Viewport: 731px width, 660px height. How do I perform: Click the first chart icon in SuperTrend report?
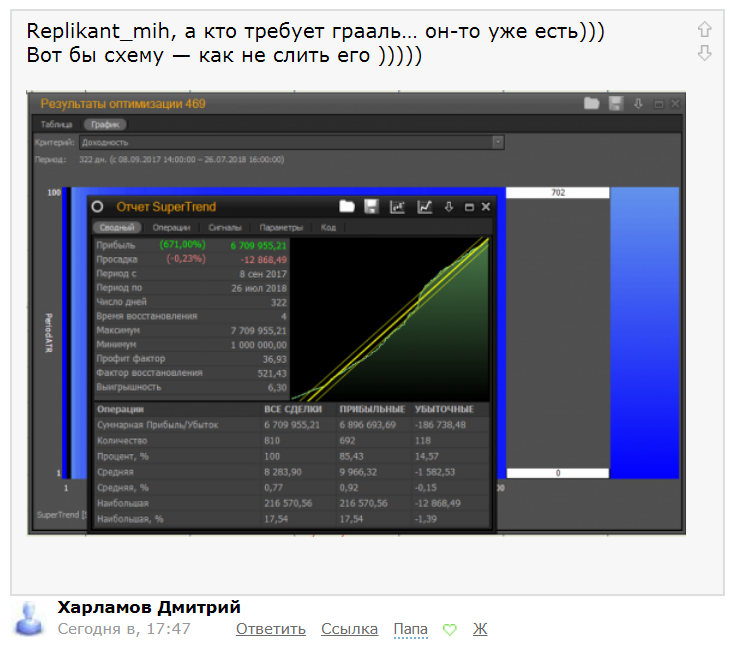click(x=397, y=207)
